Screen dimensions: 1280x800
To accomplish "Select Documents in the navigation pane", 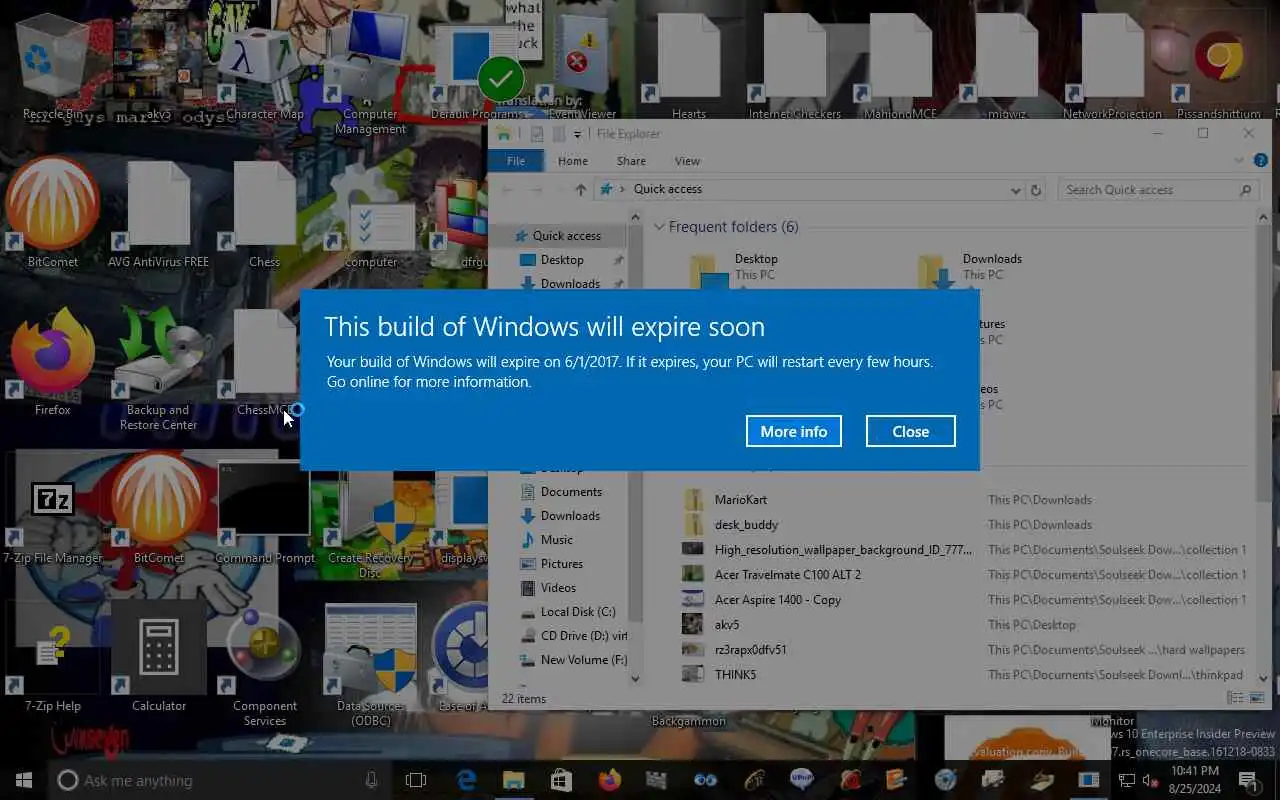I will [571, 492].
